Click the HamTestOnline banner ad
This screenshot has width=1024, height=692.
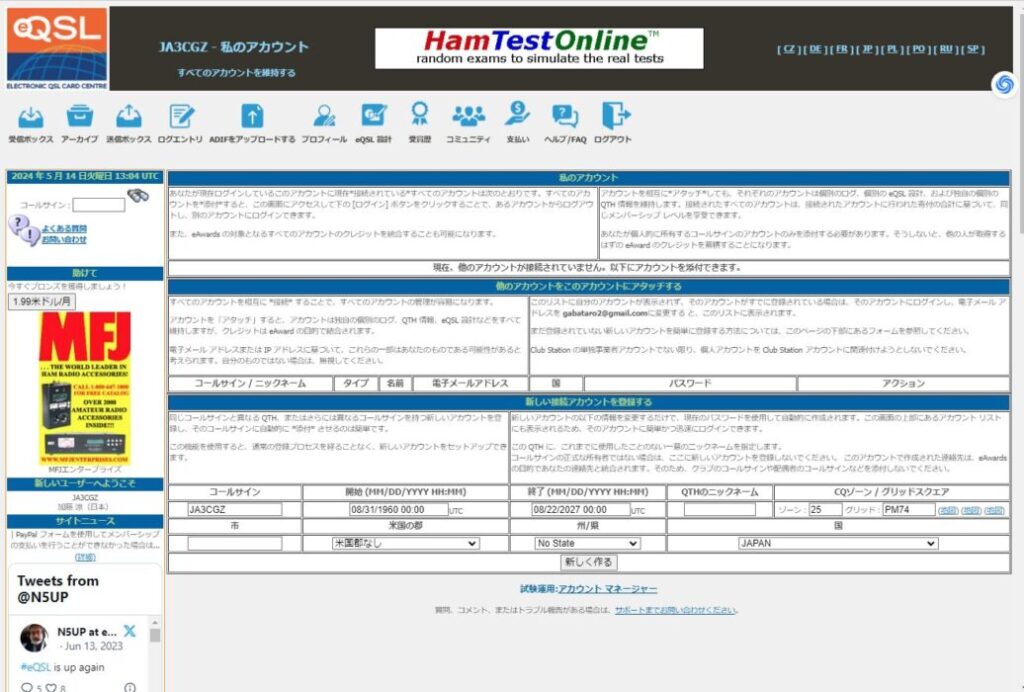pyautogui.click(x=539, y=48)
